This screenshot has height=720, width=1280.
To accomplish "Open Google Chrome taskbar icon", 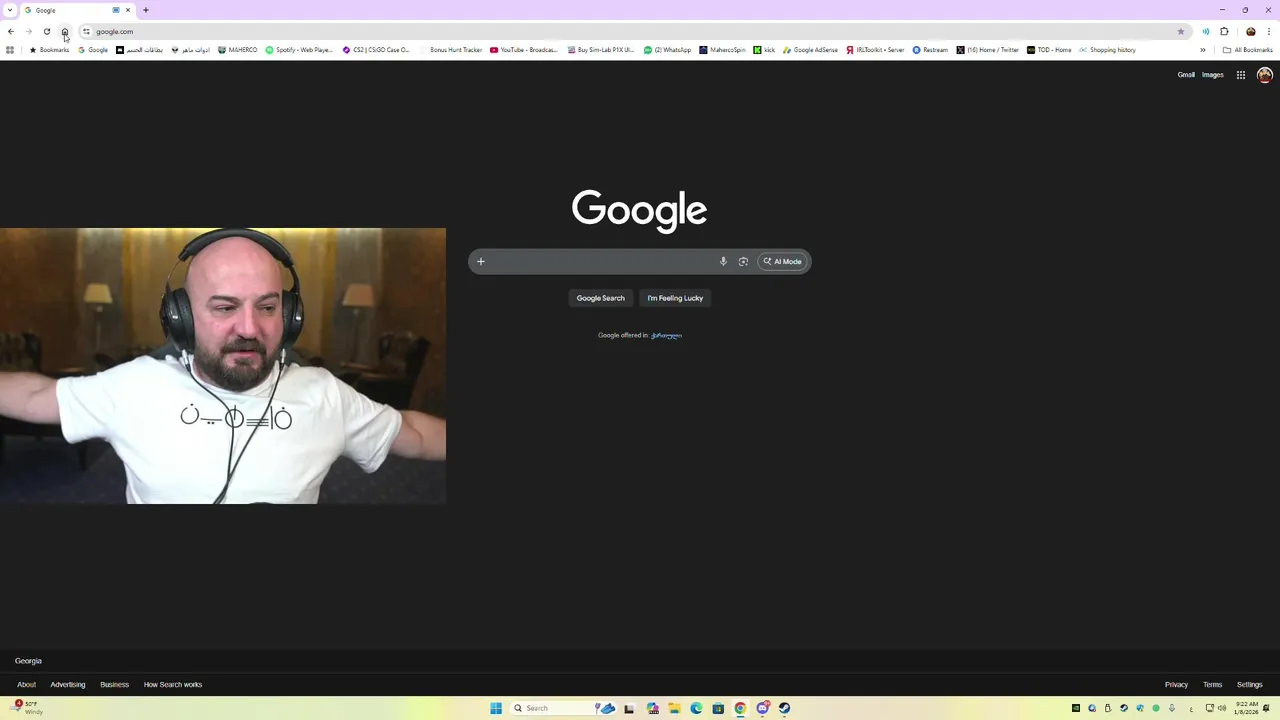I will pyautogui.click(x=740, y=708).
